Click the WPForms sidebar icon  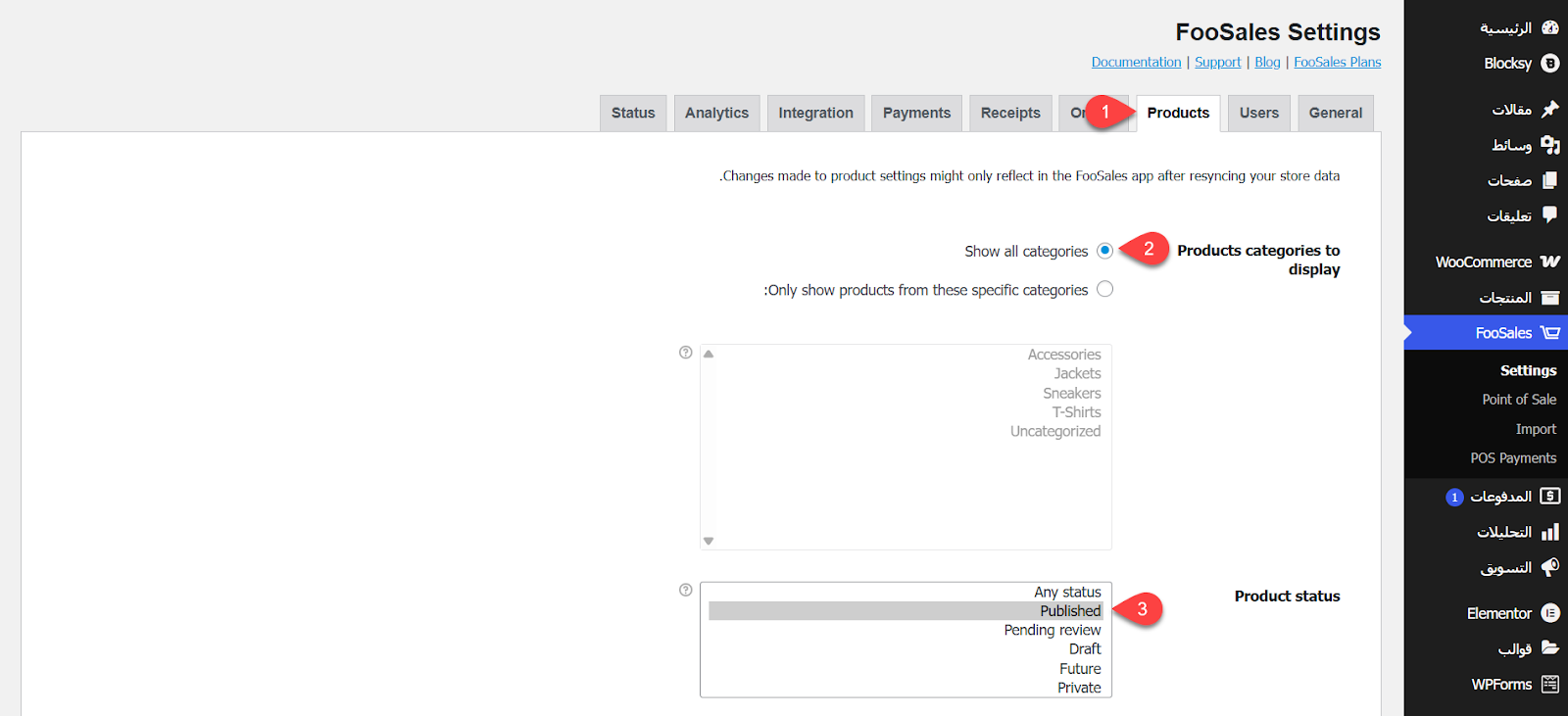click(x=1549, y=685)
